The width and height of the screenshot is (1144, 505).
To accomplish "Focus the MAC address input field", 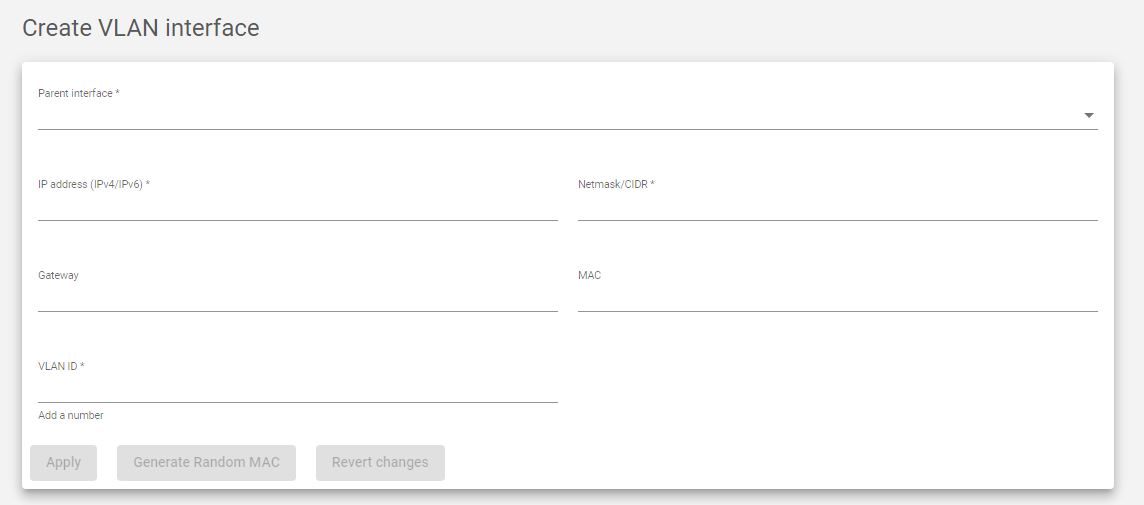I will (838, 298).
